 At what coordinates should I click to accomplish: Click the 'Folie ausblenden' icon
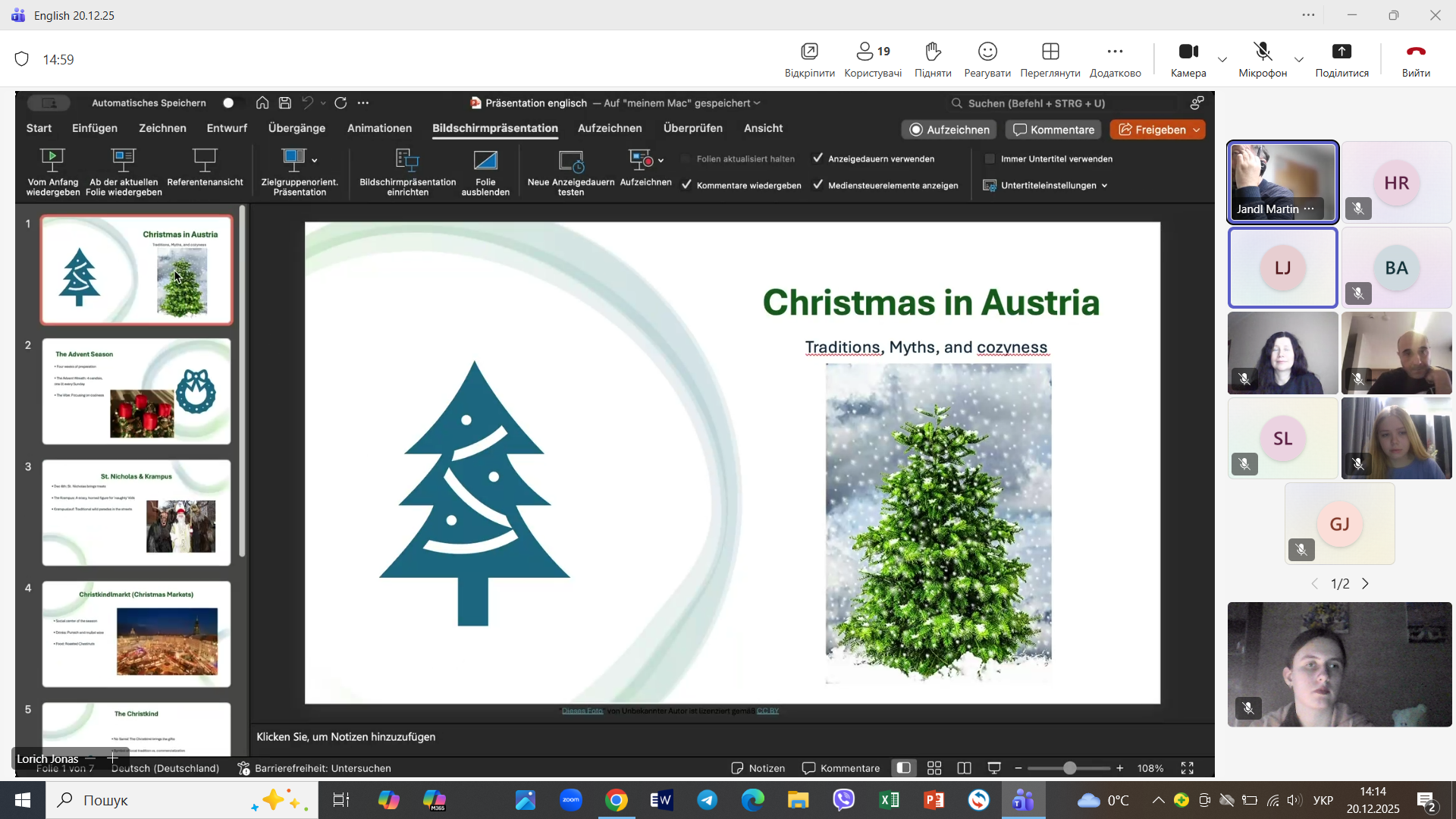[x=485, y=160]
